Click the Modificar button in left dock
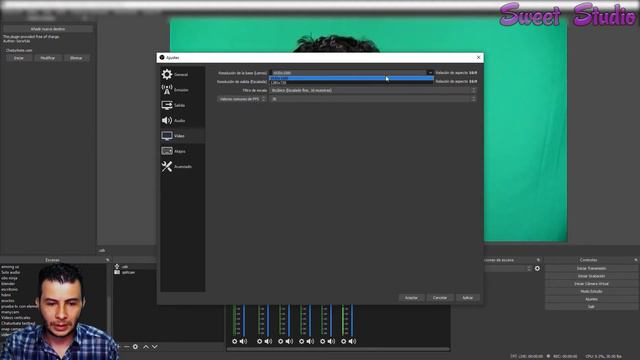The height and width of the screenshot is (360, 640). pyautogui.click(x=47, y=58)
